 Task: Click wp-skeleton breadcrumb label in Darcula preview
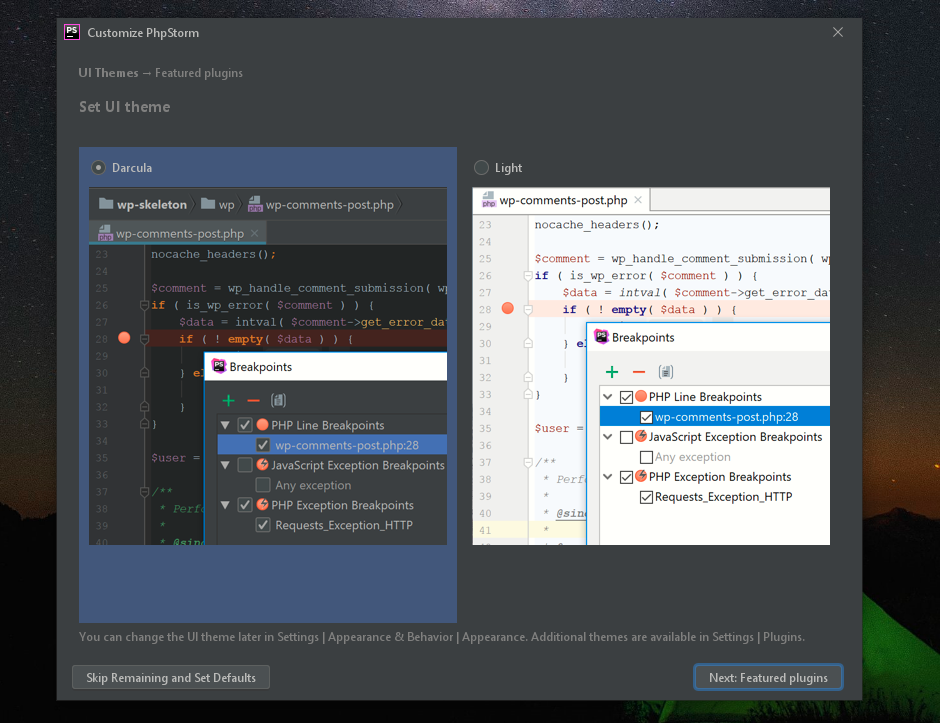tap(152, 204)
